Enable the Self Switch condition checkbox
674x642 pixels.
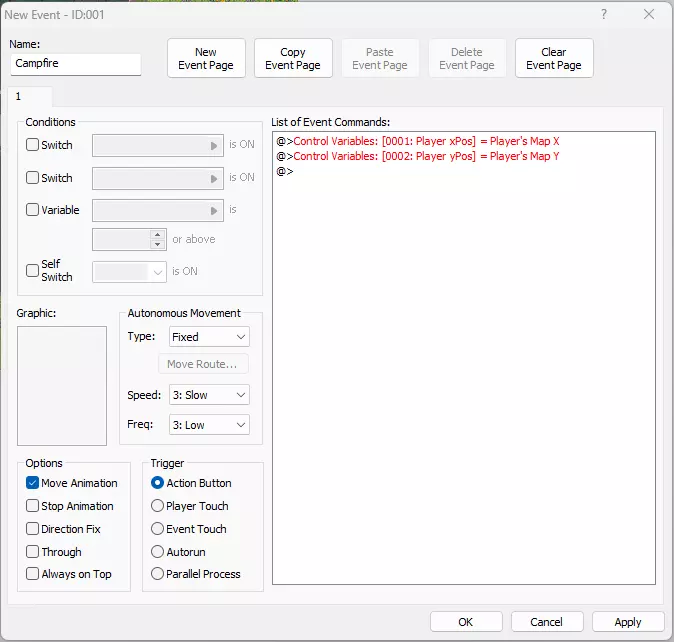click(x=33, y=270)
